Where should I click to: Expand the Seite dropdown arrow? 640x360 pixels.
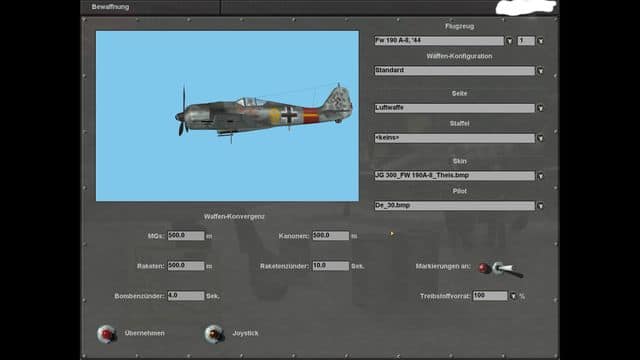(x=540, y=108)
